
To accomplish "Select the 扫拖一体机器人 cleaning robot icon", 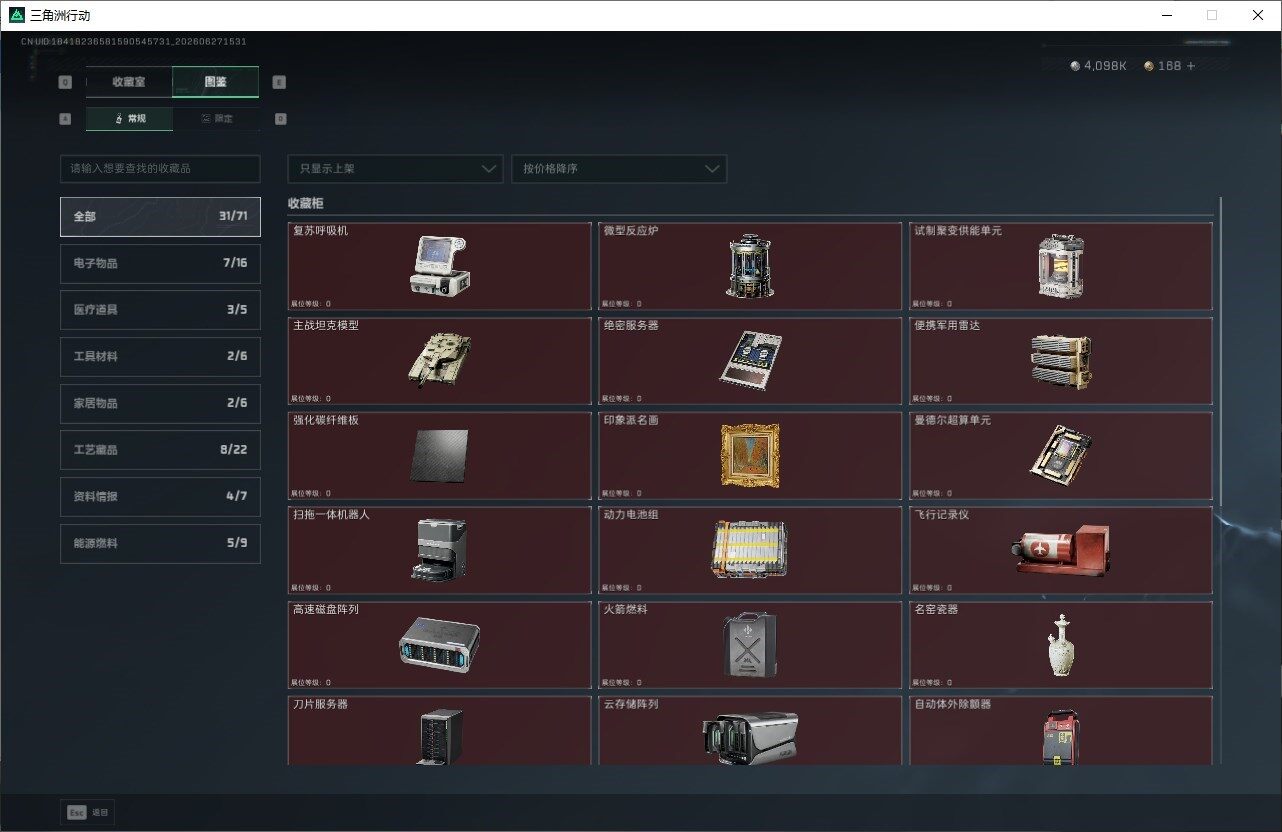I will pos(438,549).
